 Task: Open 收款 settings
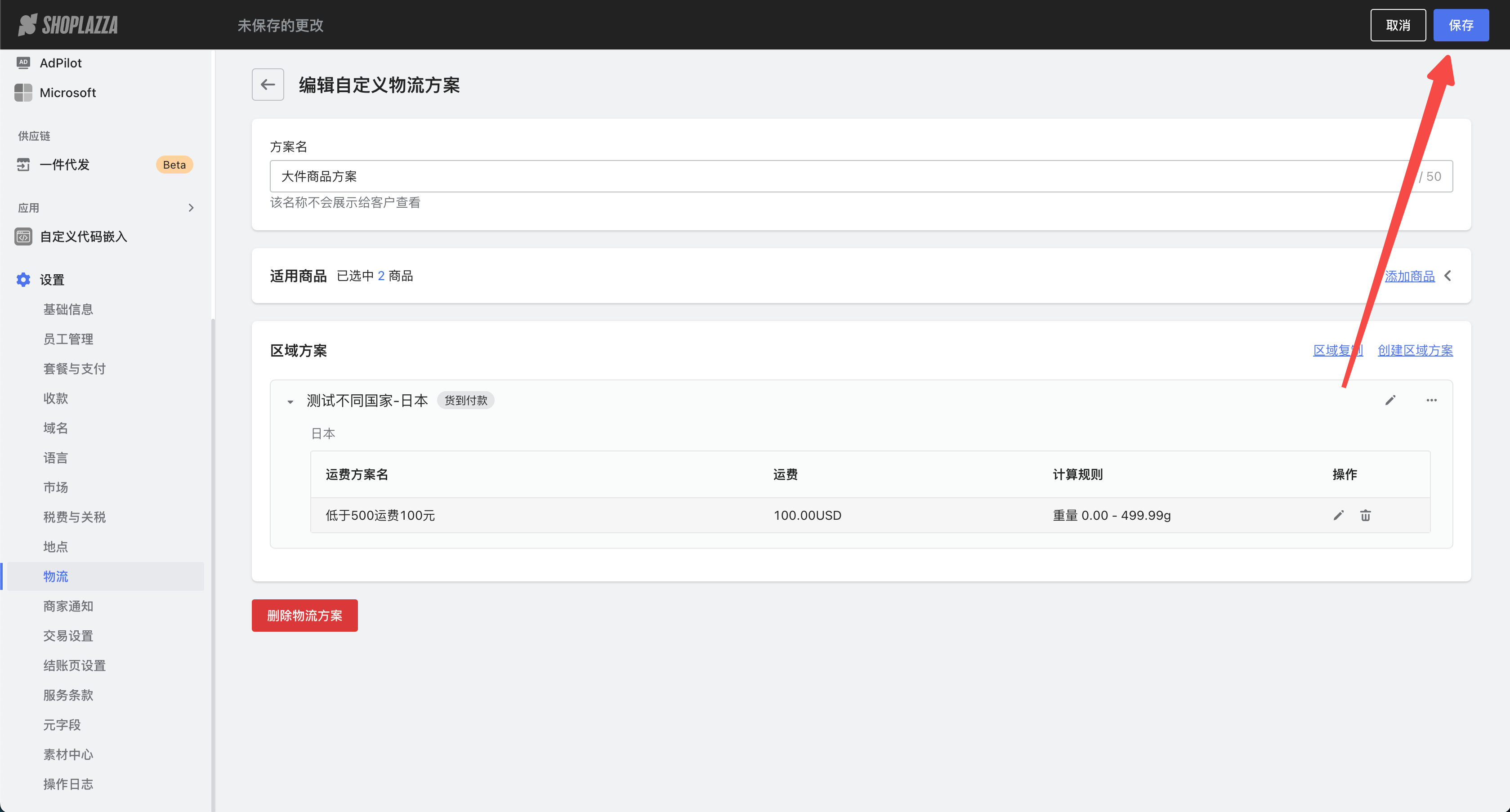click(56, 398)
